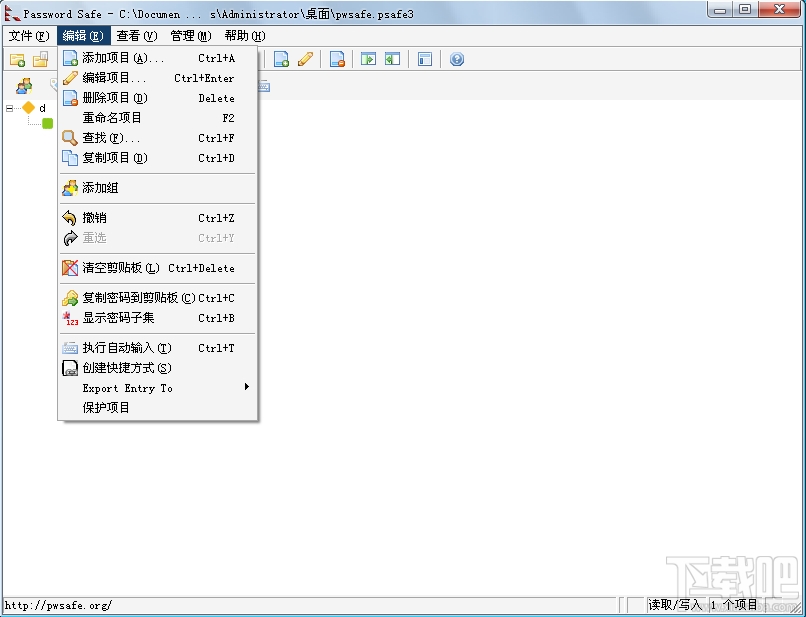806x617 pixels.
Task: Click the URL field showing http://pwsafe.org/
Action: click(59, 605)
